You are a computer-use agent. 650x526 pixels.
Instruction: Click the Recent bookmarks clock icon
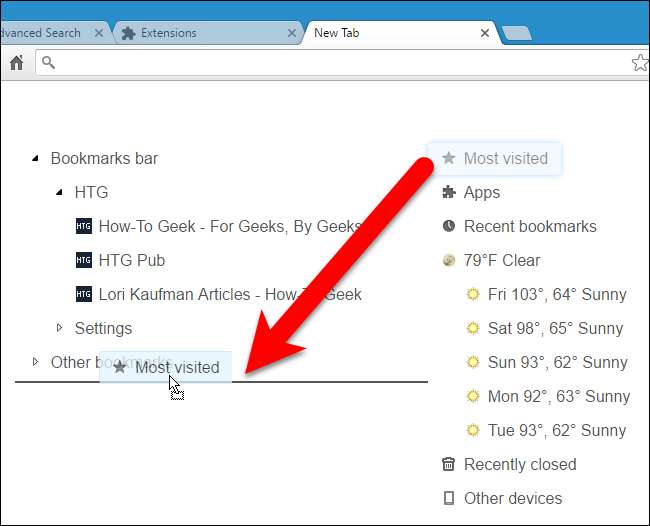click(449, 226)
